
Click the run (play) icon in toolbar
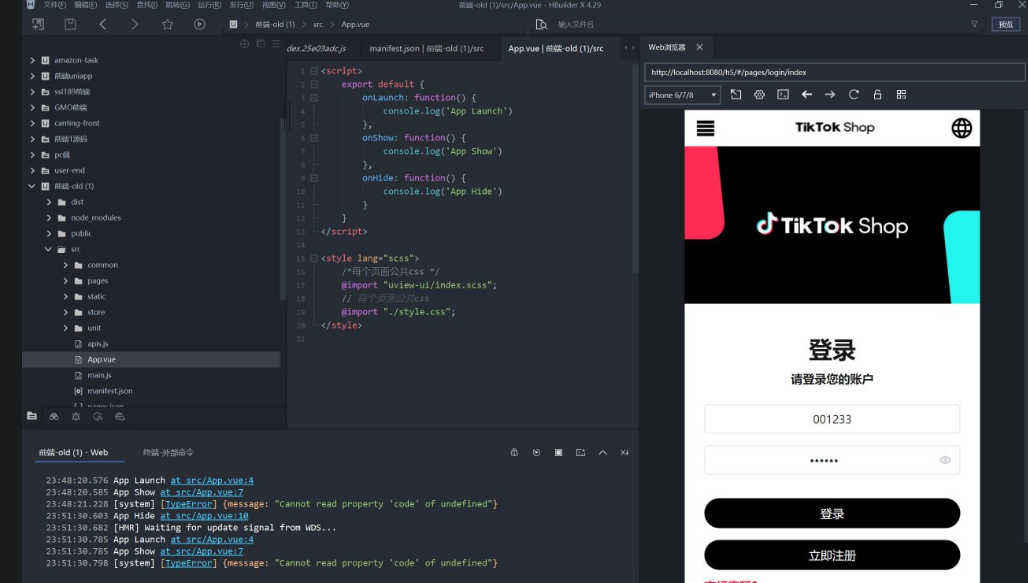(199, 24)
